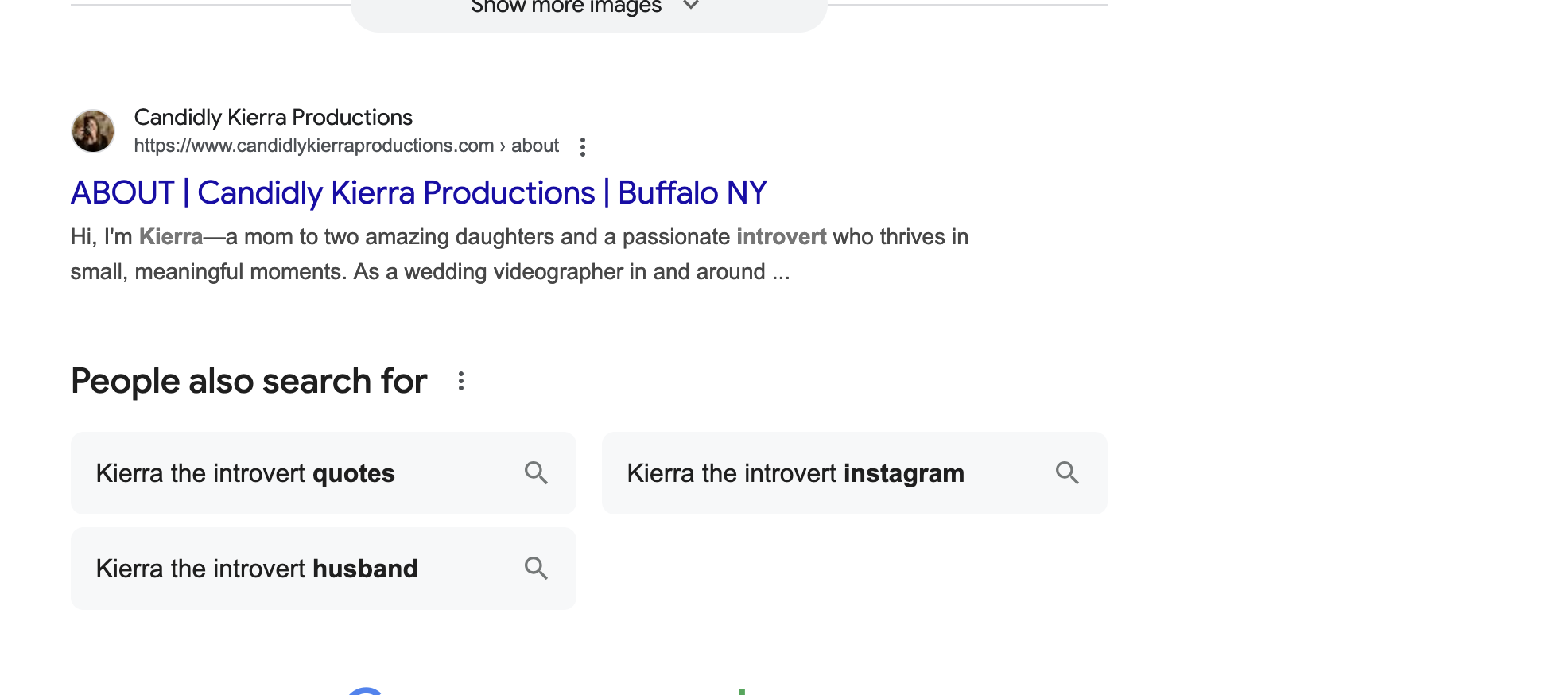
Task: Click the 'about' breadcrumb in the result URL
Action: point(535,146)
